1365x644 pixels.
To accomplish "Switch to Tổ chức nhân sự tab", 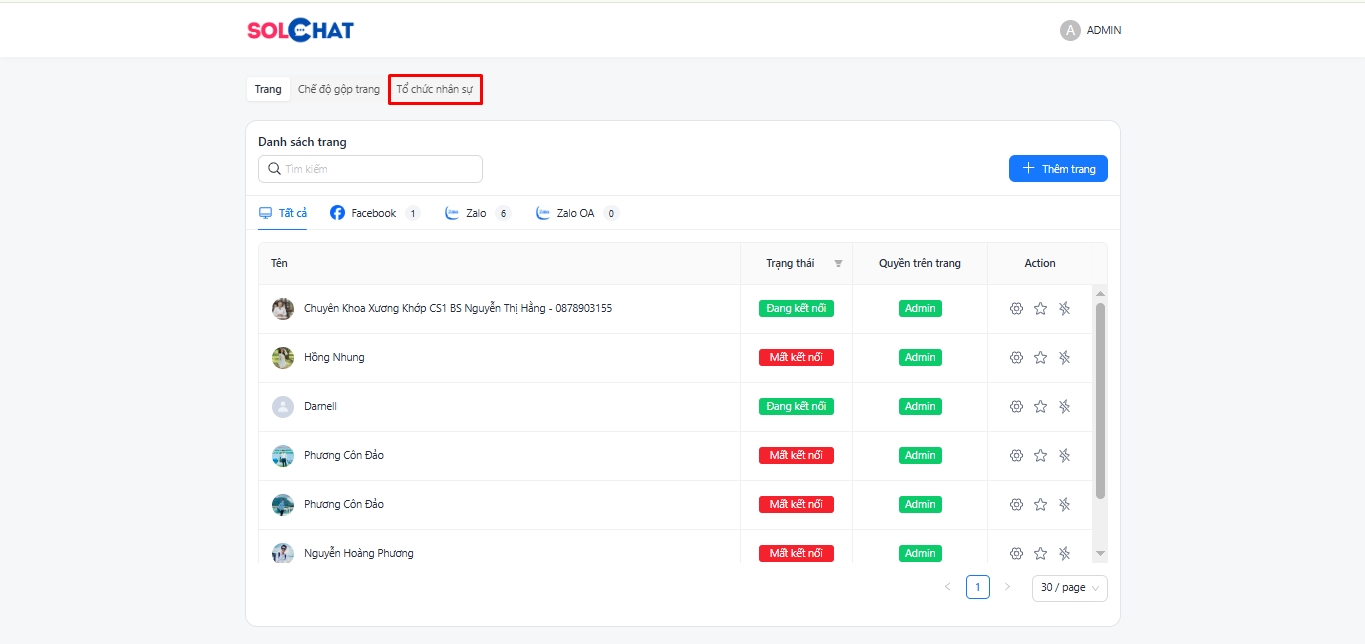I will click(x=435, y=89).
